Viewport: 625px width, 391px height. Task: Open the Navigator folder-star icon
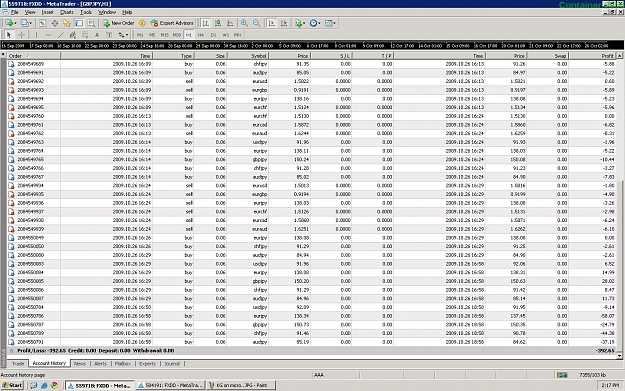tap(67, 23)
